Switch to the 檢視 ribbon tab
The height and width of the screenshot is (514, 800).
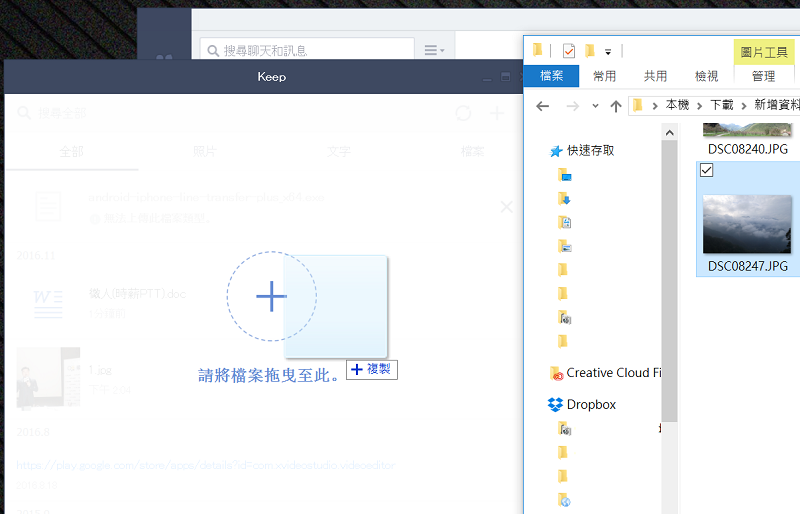[x=706, y=76]
